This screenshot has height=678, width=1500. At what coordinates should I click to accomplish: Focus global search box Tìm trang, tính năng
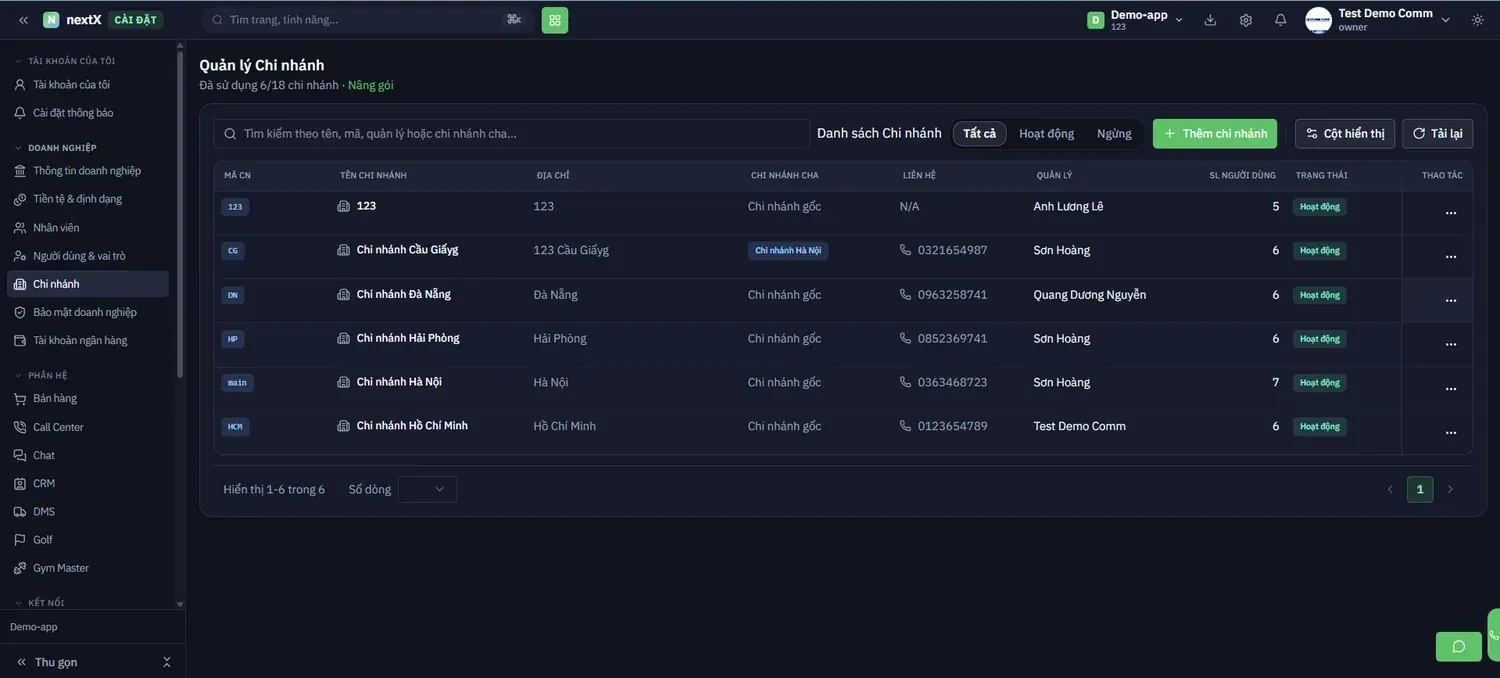367,20
